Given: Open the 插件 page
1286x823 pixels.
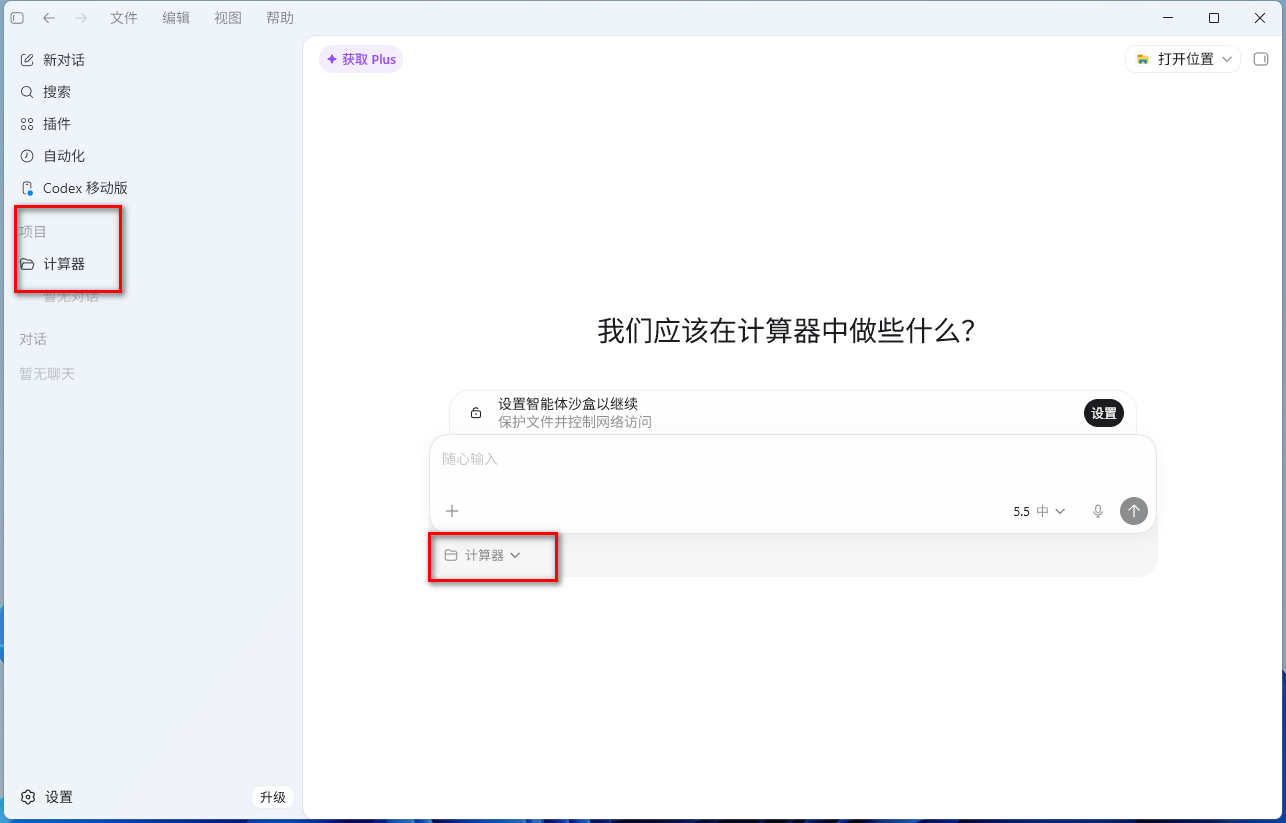Looking at the screenshot, I should 152,124.
